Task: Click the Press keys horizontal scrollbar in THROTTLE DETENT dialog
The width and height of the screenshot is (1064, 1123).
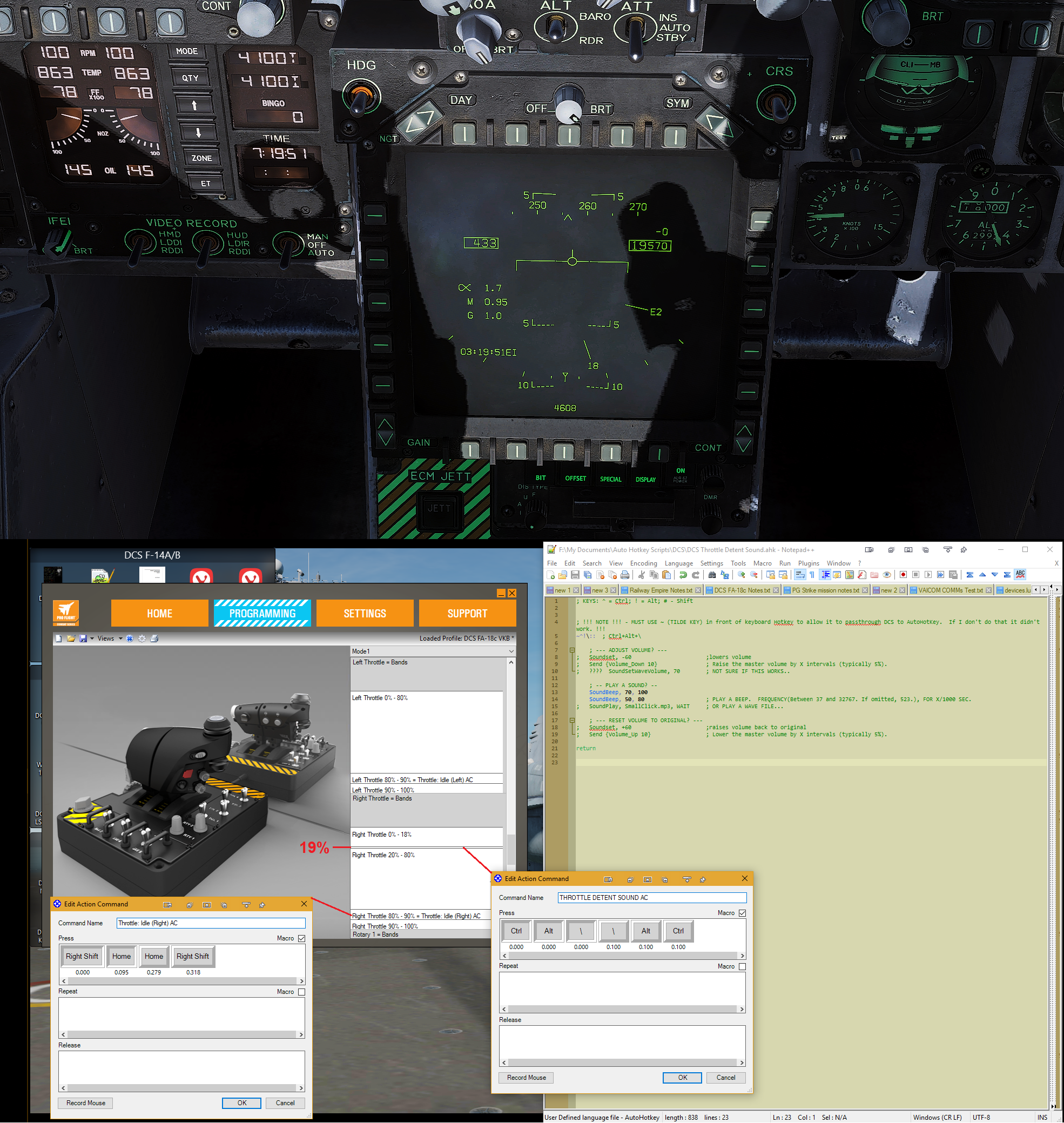Action: (623, 956)
